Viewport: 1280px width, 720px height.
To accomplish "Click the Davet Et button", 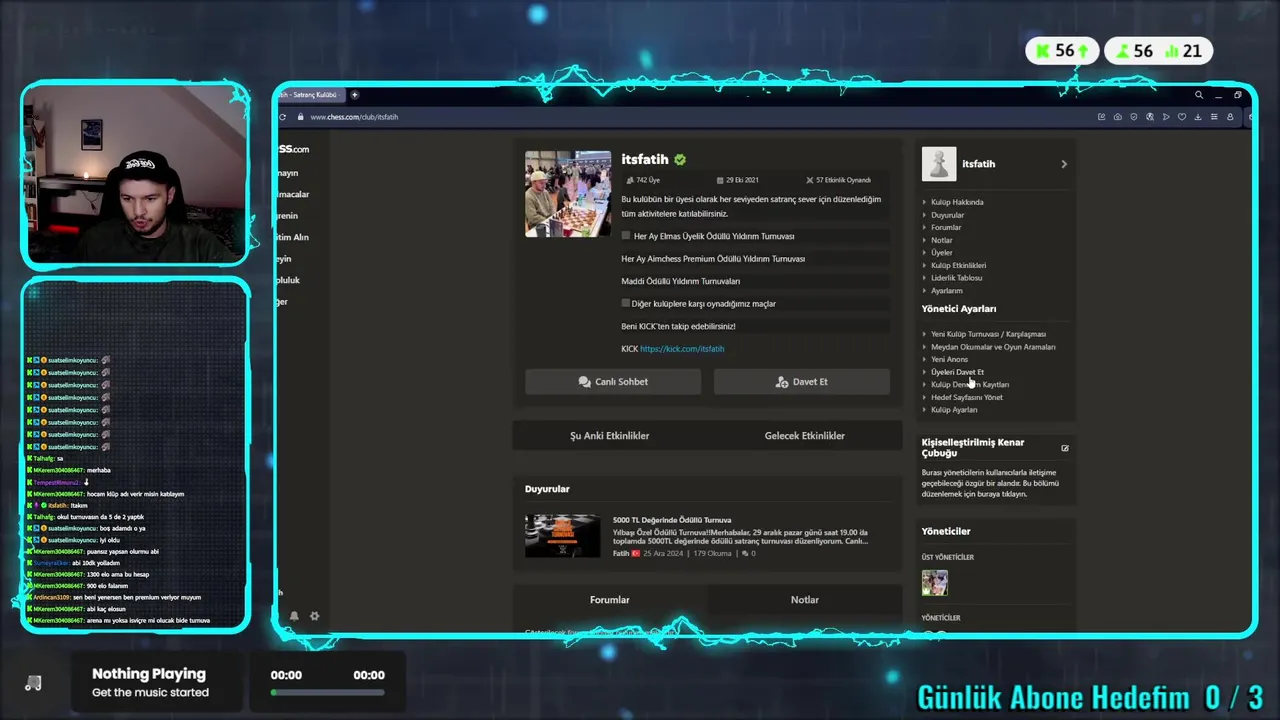I will click(802, 382).
